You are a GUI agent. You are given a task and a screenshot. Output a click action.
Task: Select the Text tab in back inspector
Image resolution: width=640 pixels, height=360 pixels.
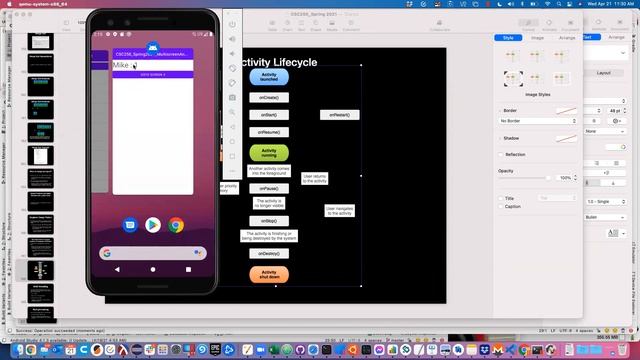591,37
